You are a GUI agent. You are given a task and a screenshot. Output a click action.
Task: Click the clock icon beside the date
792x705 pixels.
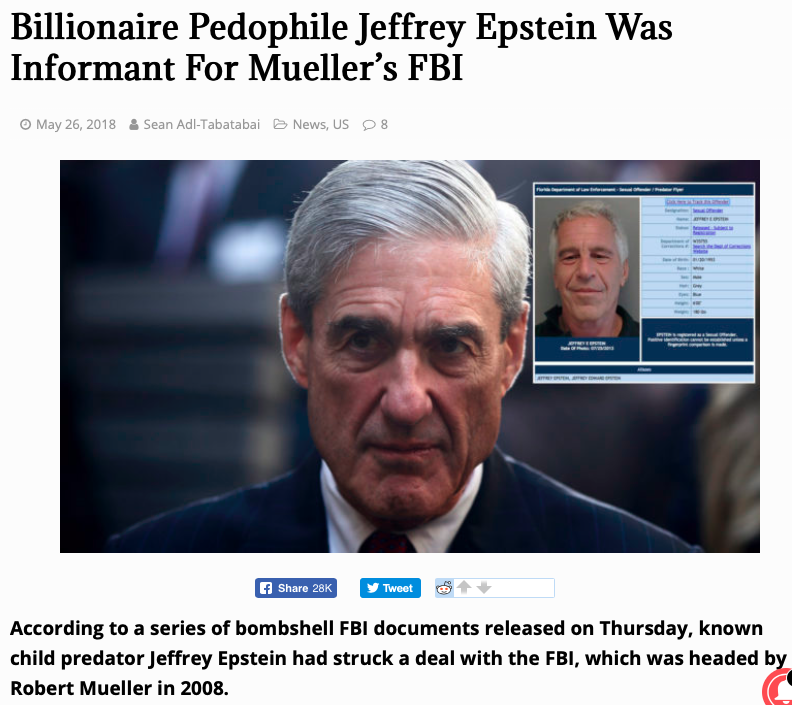coord(25,124)
